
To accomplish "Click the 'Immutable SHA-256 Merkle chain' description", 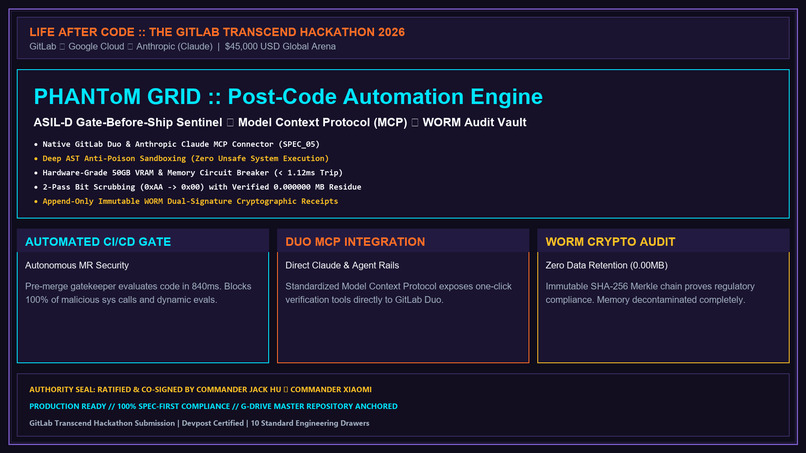I will [x=650, y=293].
